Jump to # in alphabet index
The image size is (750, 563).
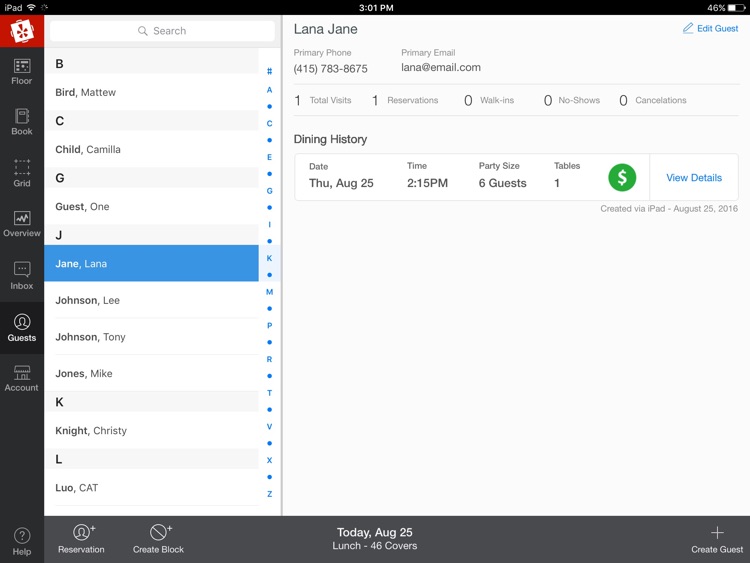tap(269, 72)
